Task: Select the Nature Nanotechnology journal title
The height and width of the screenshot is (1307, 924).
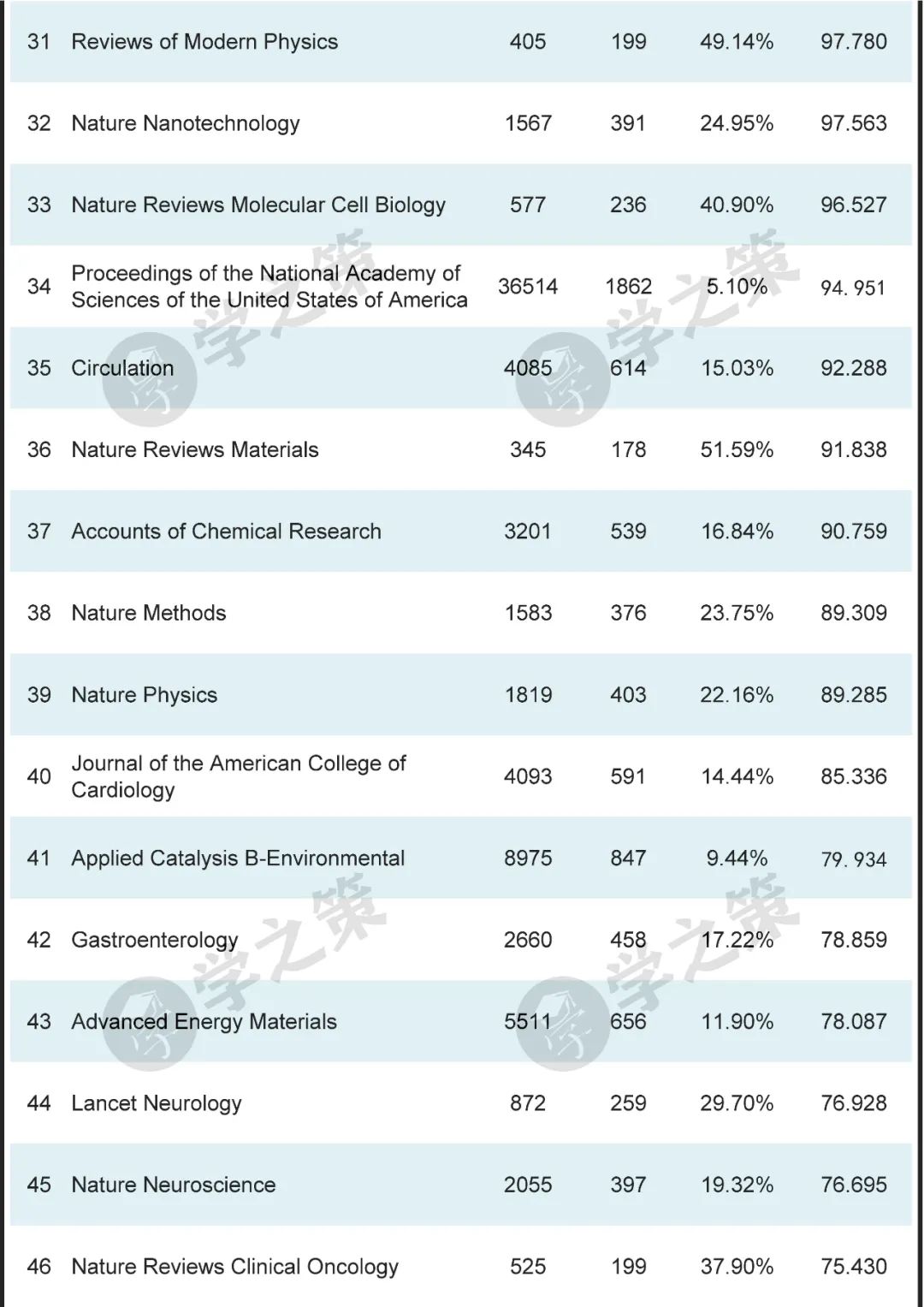Action: click(x=186, y=123)
